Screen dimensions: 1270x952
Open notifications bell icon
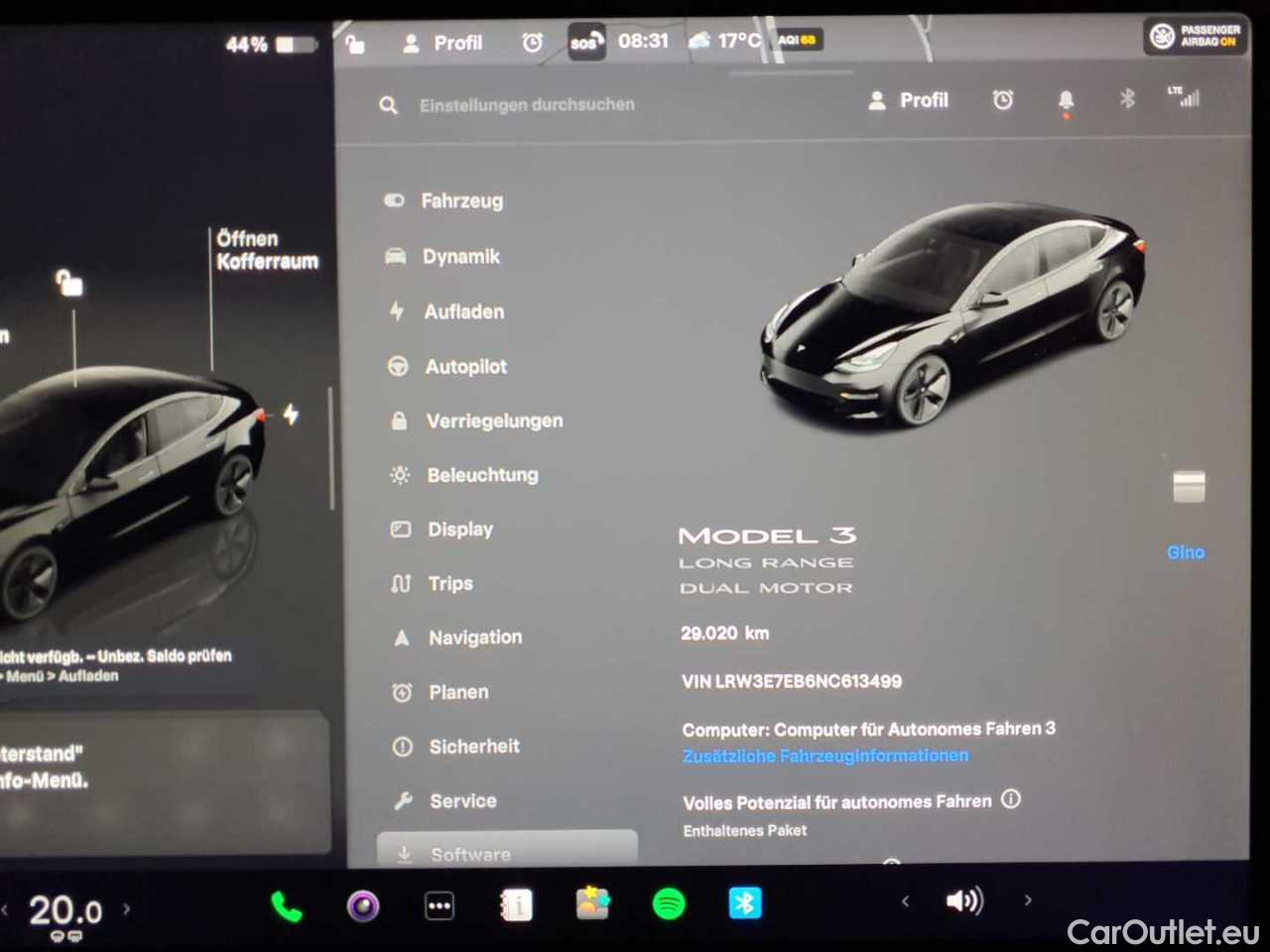pos(1066,100)
